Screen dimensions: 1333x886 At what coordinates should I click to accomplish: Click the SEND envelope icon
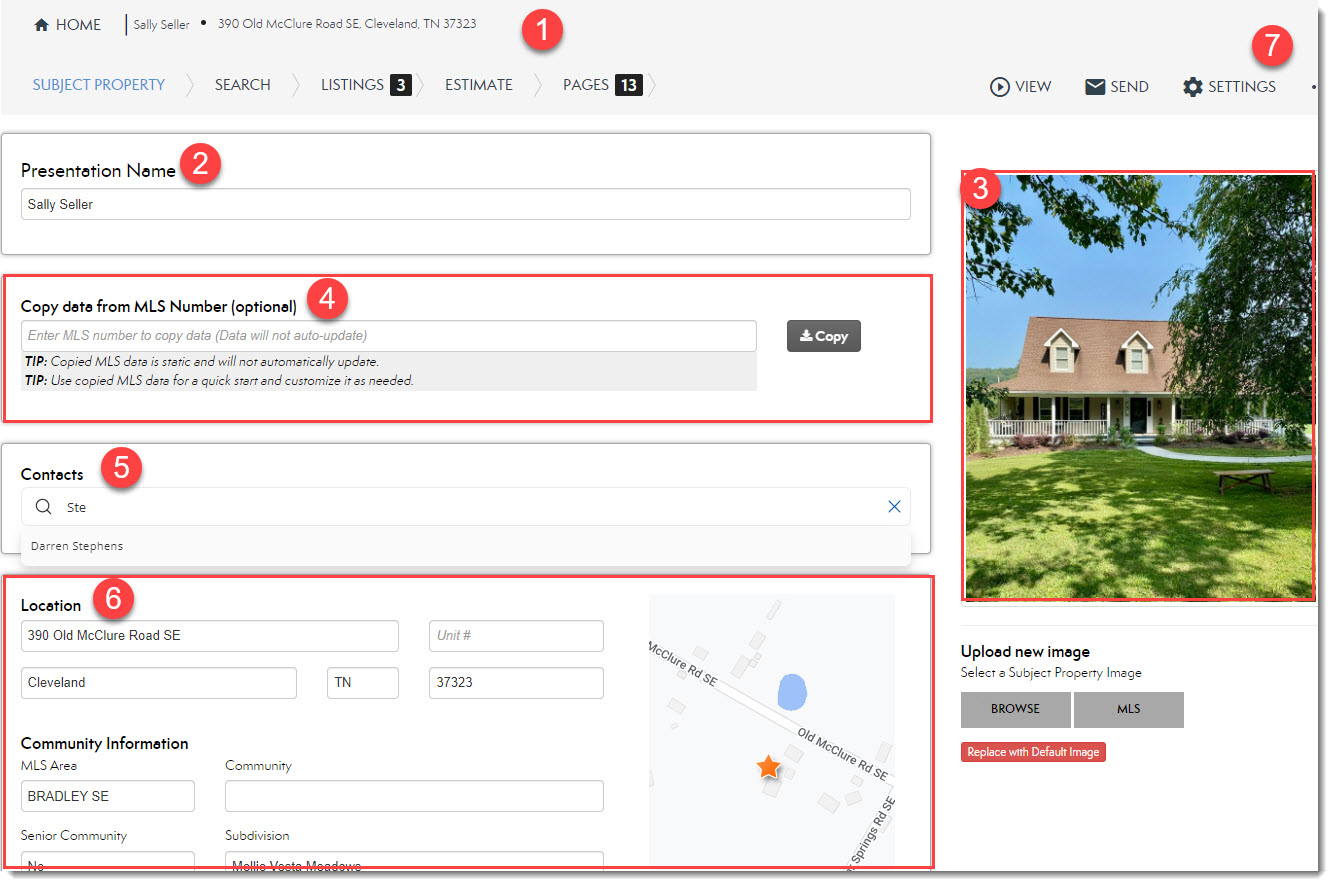tap(1094, 86)
